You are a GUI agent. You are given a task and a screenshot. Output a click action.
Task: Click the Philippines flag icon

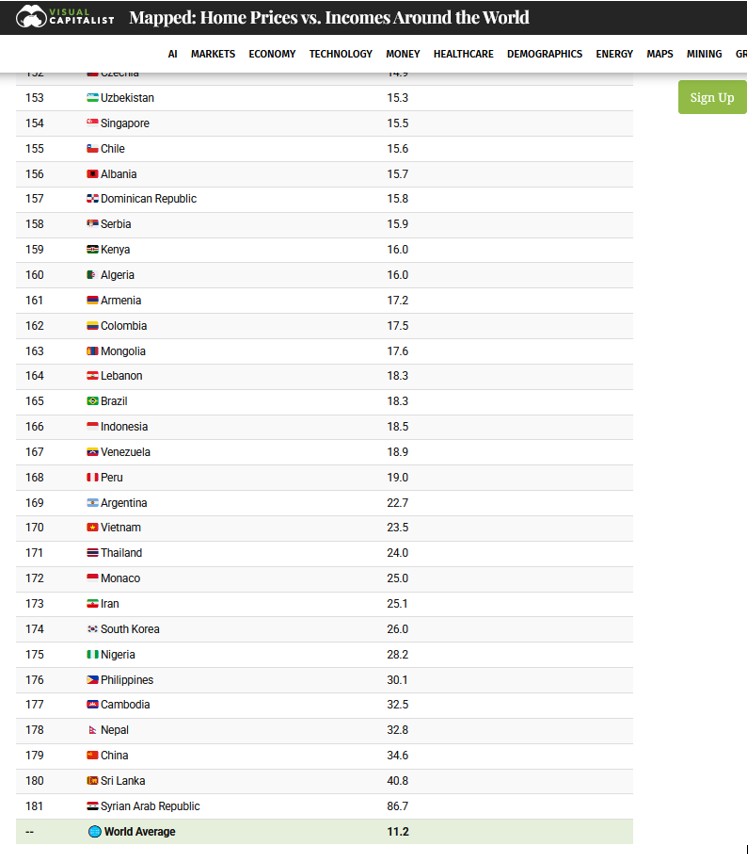(x=93, y=679)
